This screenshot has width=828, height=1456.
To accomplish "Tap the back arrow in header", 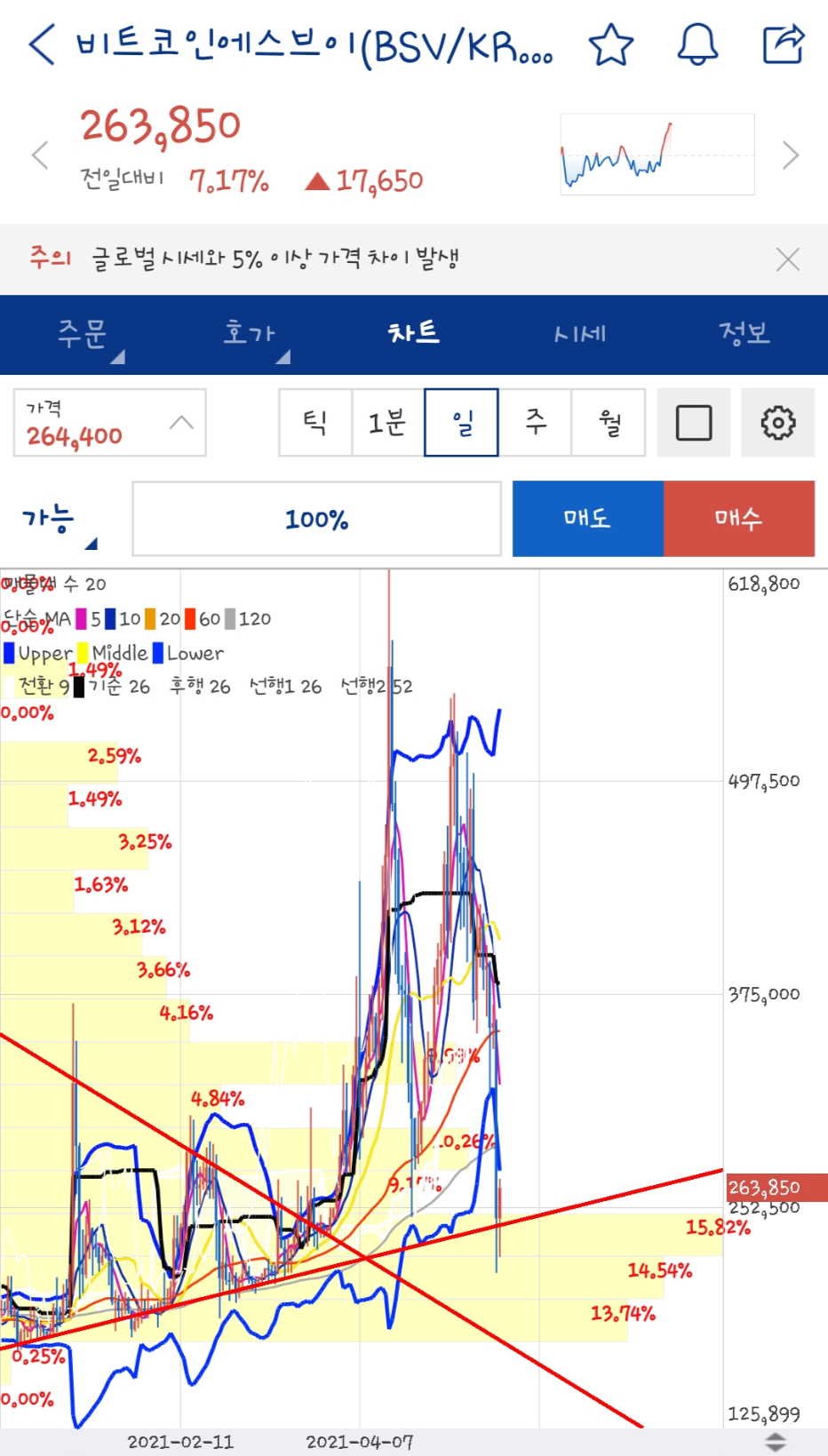I will (x=41, y=44).
